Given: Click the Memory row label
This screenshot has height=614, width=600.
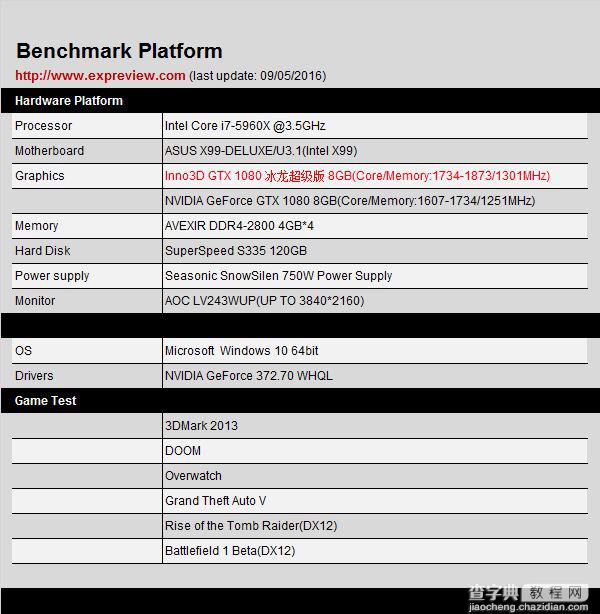Looking at the screenshot, I should point(36,226).
